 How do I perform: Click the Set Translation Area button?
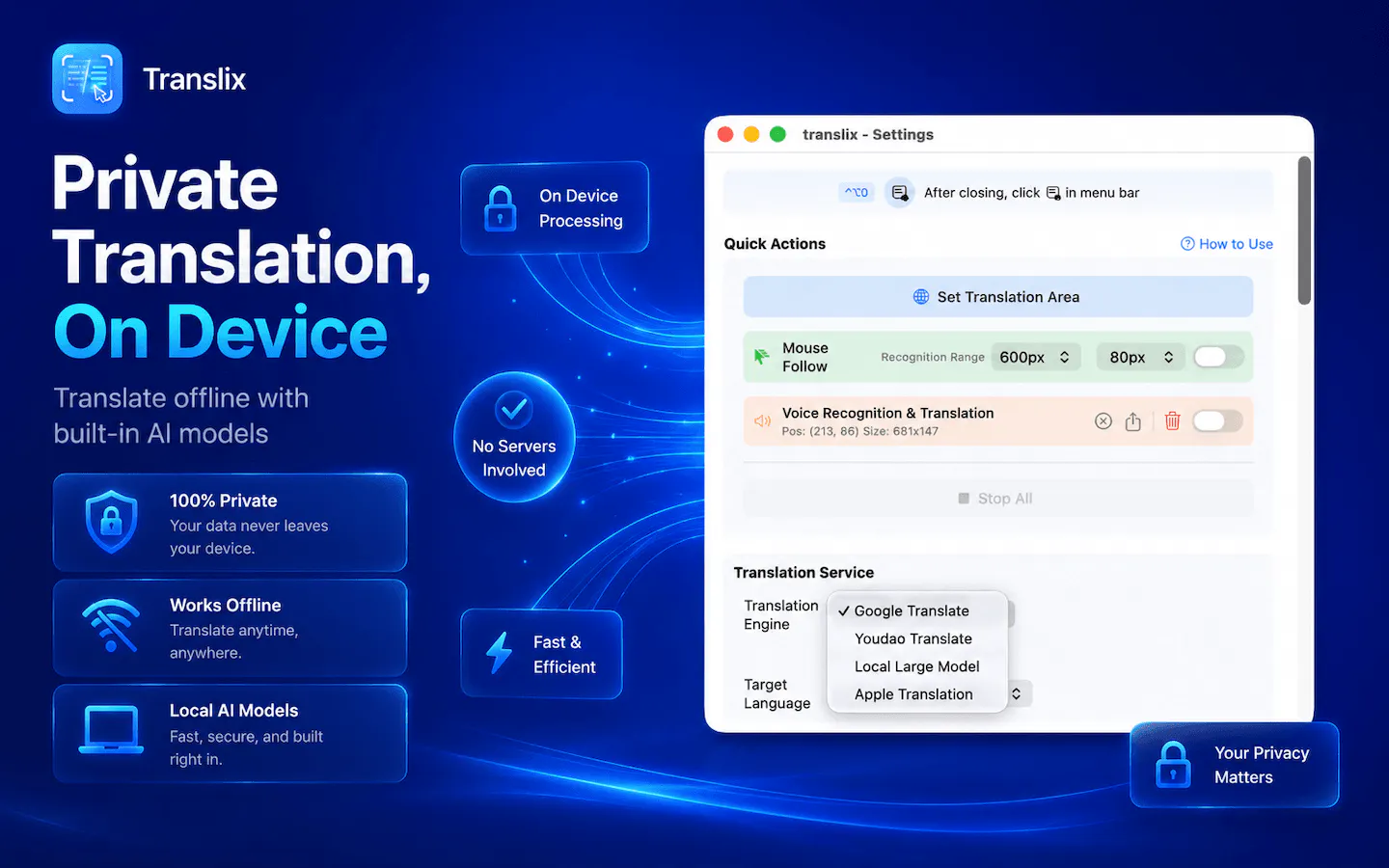tap(998, 297)
